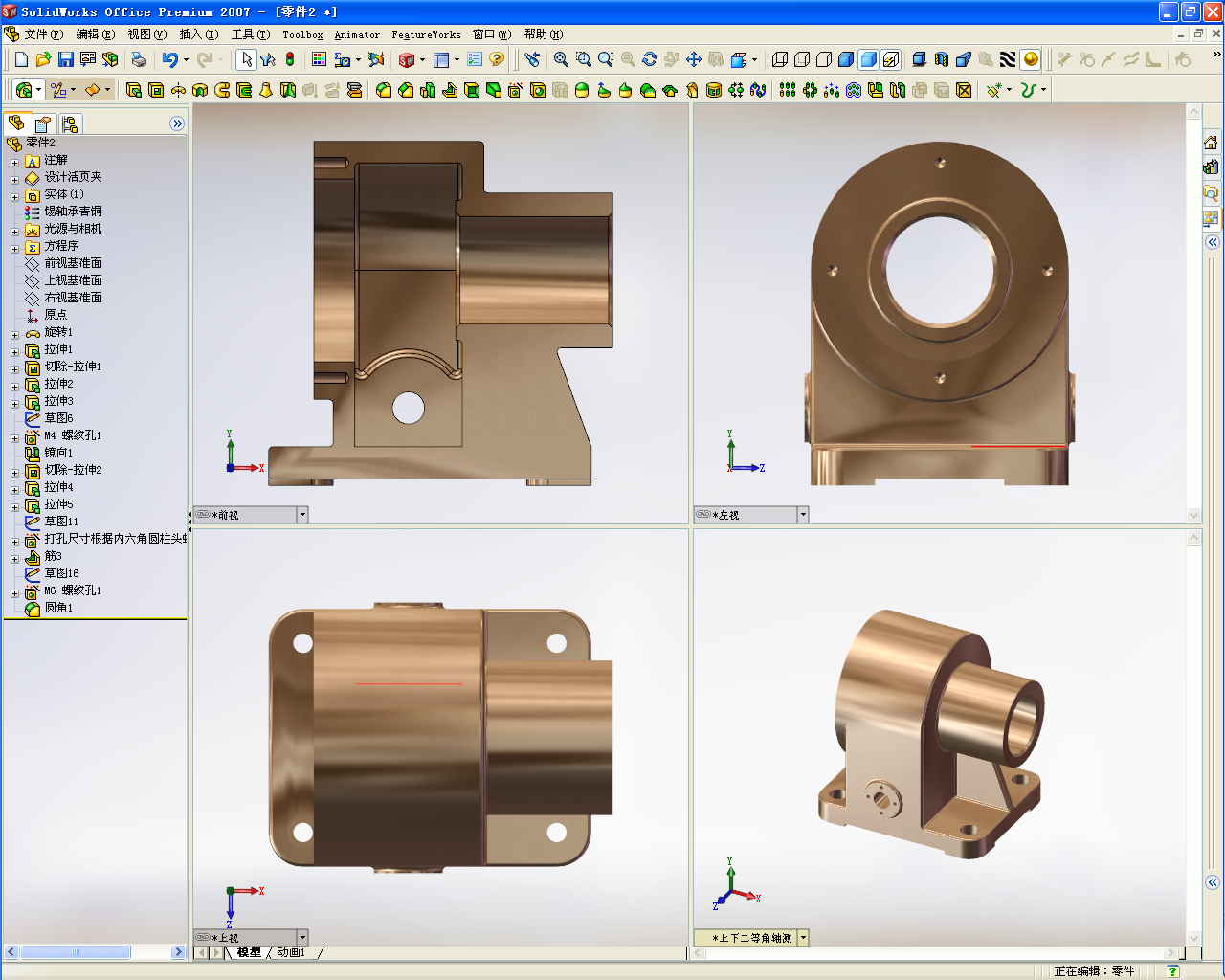Switch to the 动画1 bottom tab

pos(291,952)
